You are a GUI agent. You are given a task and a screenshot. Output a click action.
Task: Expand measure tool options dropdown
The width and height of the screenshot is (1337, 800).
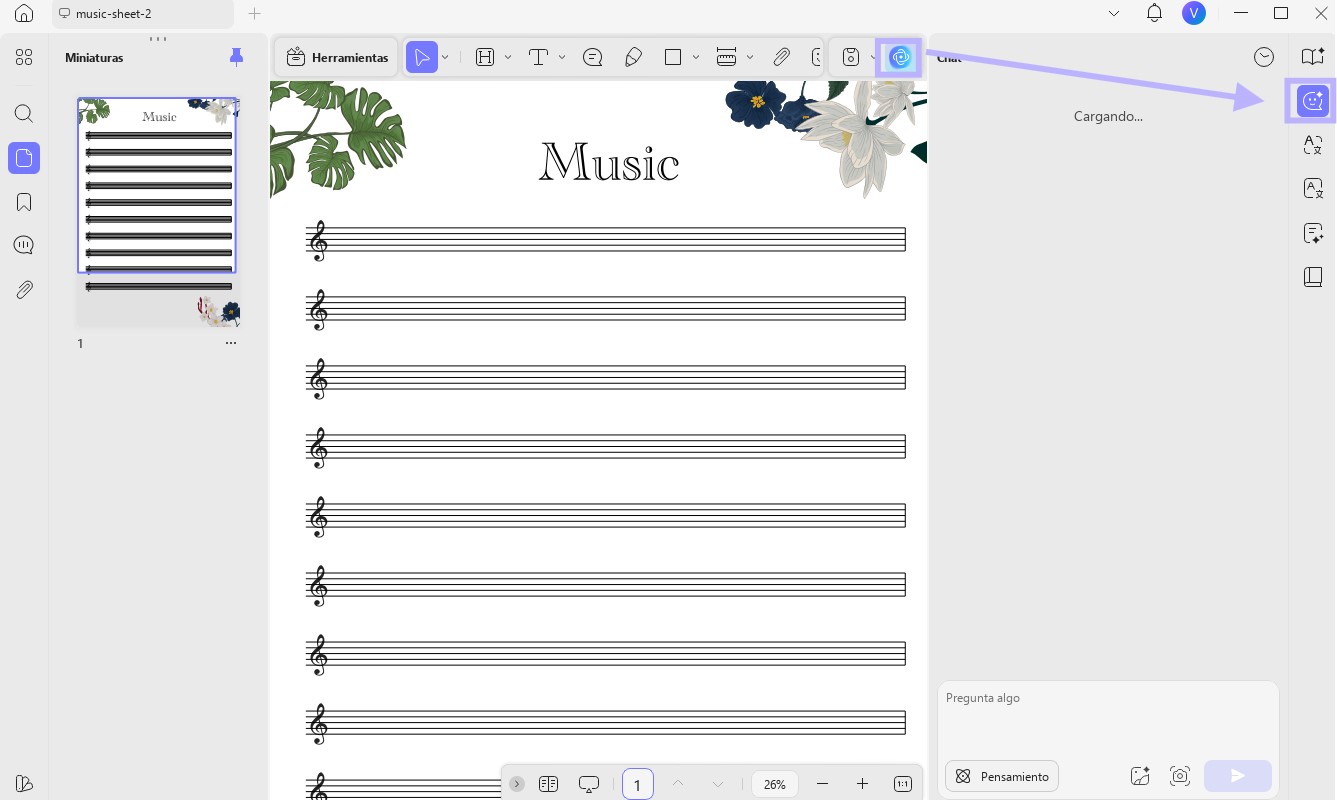[x=750, y=57]
